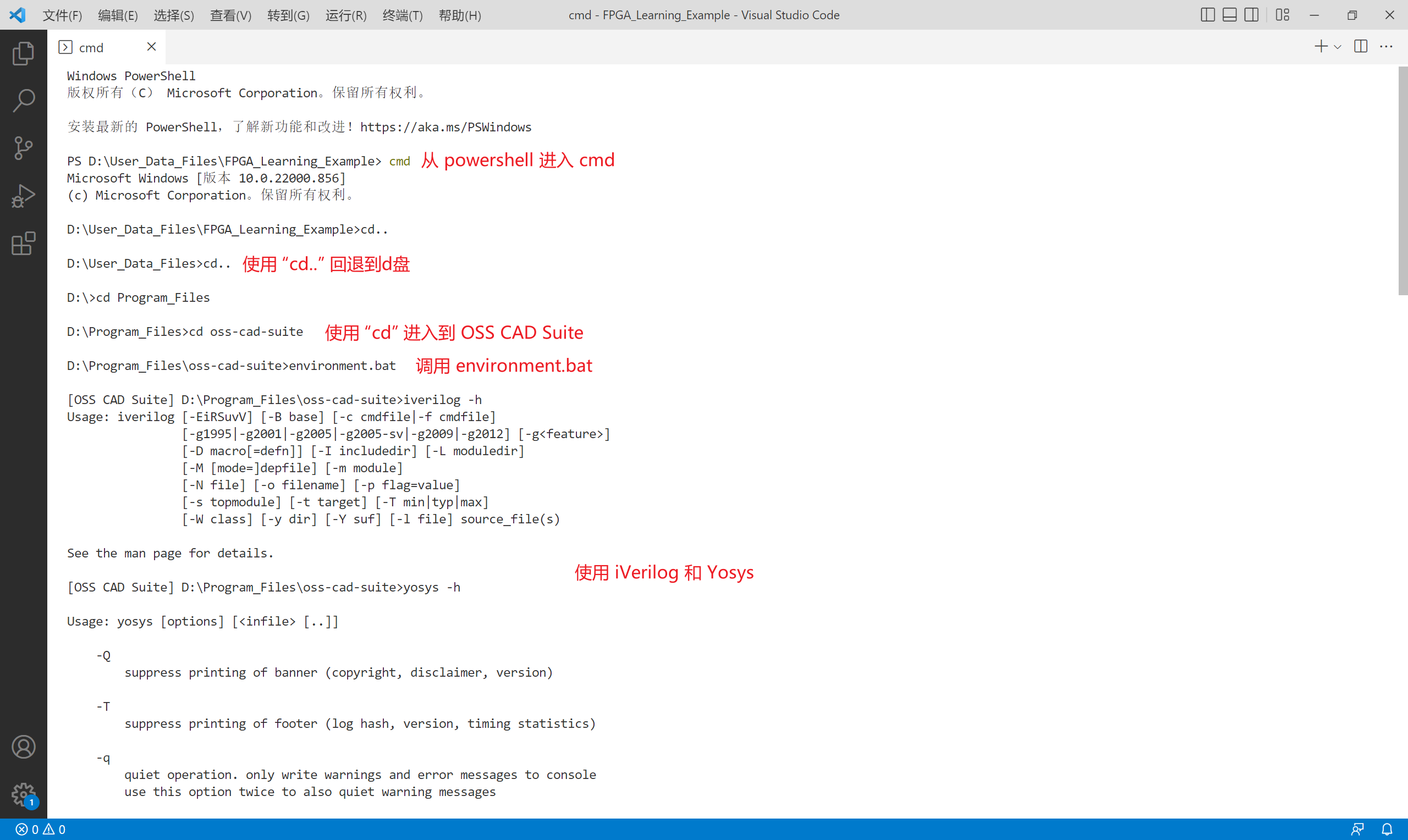Image resolution: width=1408 pixels, height=840 pixels.
Task: Open the https://aka.ms/PSWindows link
Action: point(446,128)
